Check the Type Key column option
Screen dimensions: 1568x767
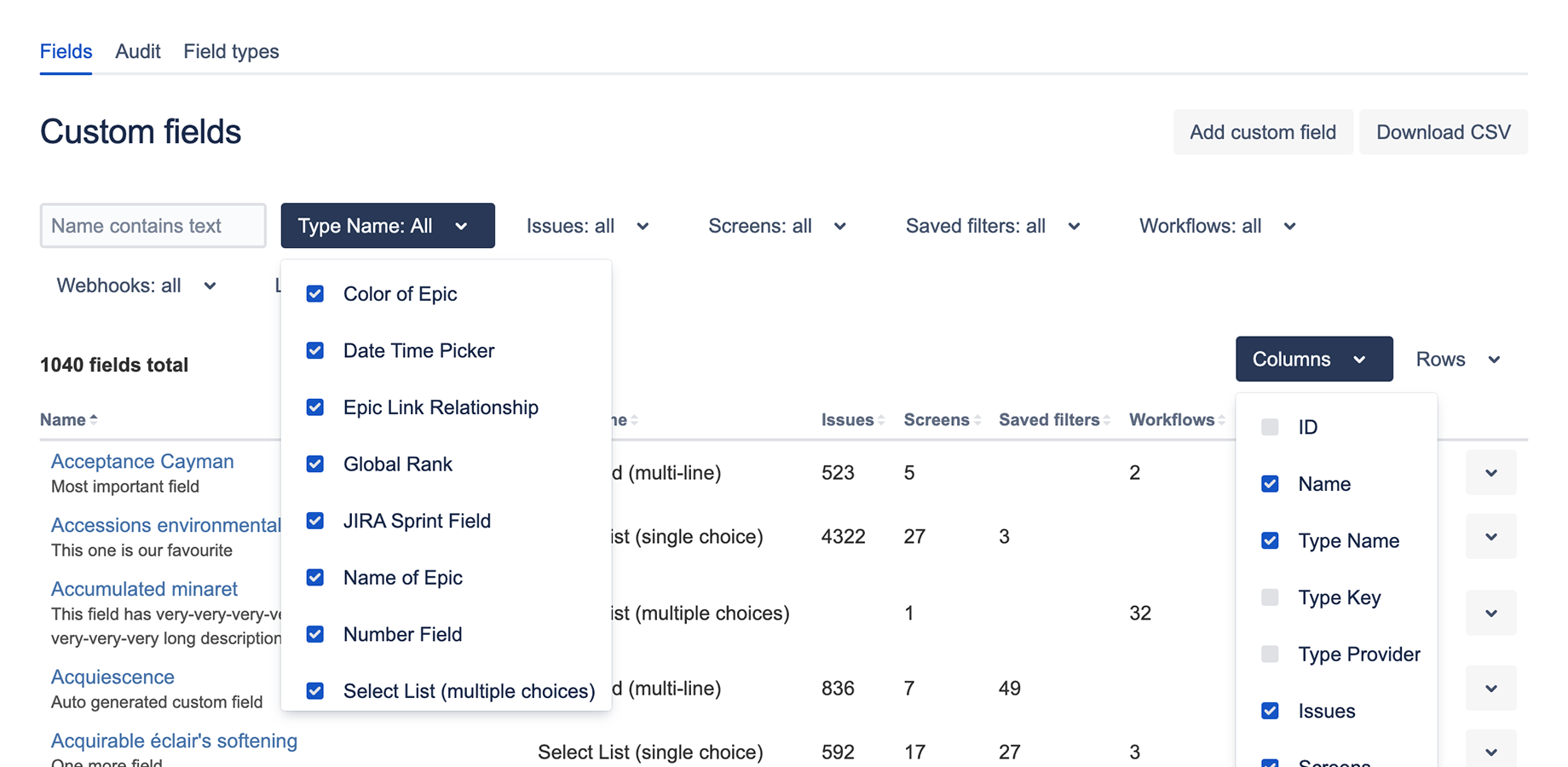1270,597
